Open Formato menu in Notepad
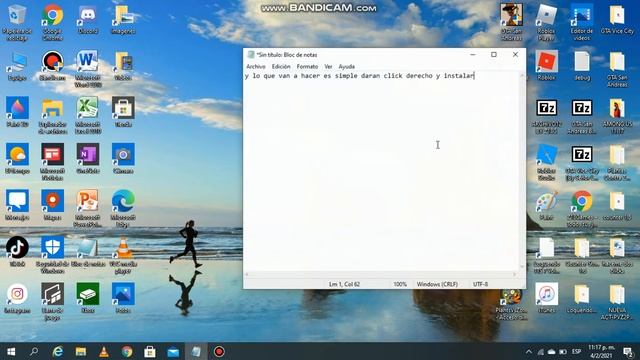The image size is (640, 360). pyautogui.click(x=307, y=66)
